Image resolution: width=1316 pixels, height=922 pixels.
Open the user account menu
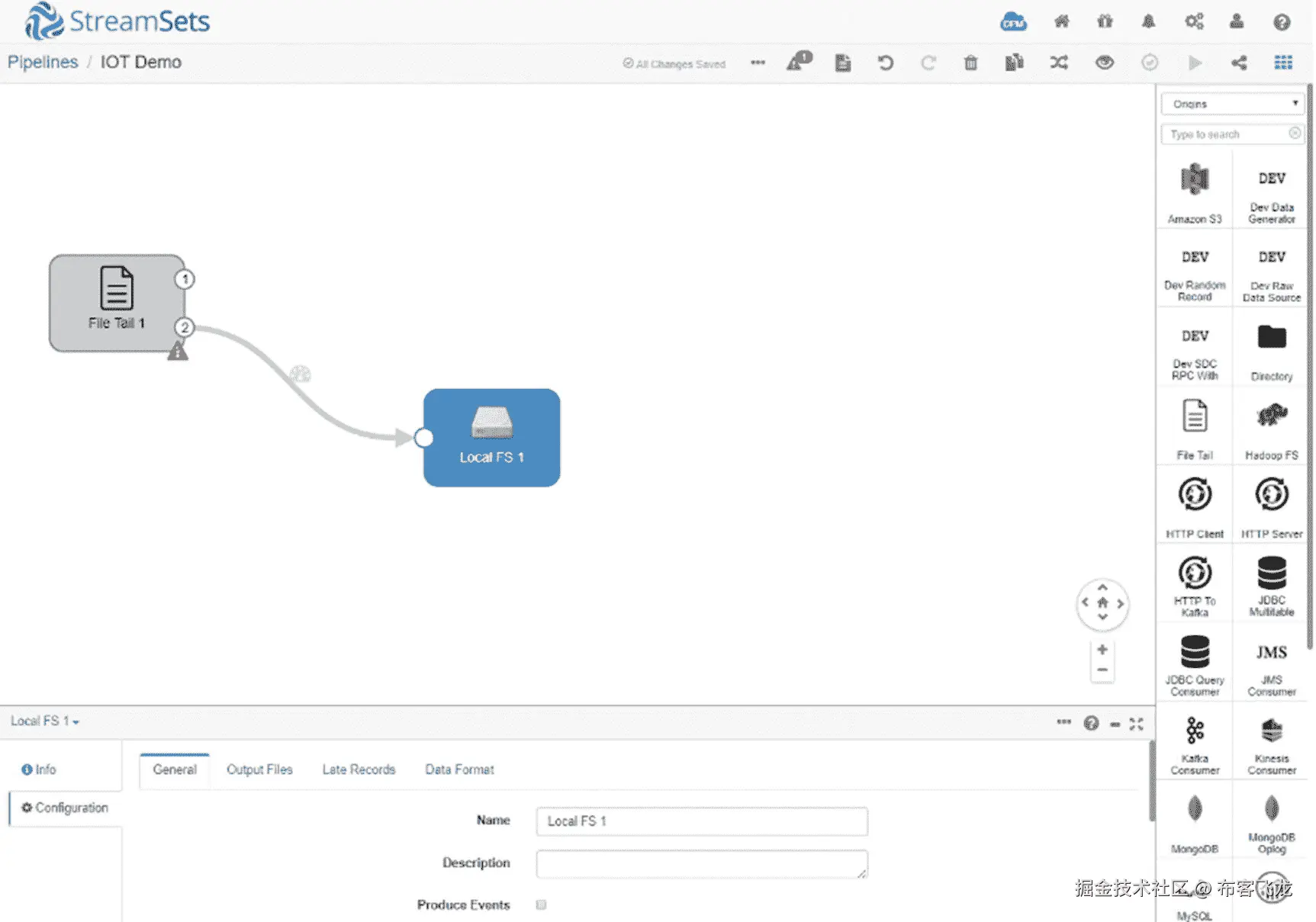click(x=1237, y=21)
